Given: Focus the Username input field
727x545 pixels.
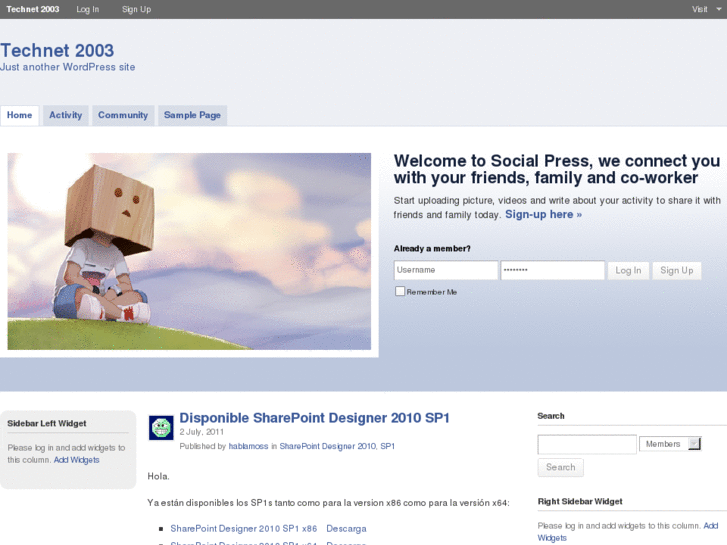Looking at the screenshot, I should point(446,270).
